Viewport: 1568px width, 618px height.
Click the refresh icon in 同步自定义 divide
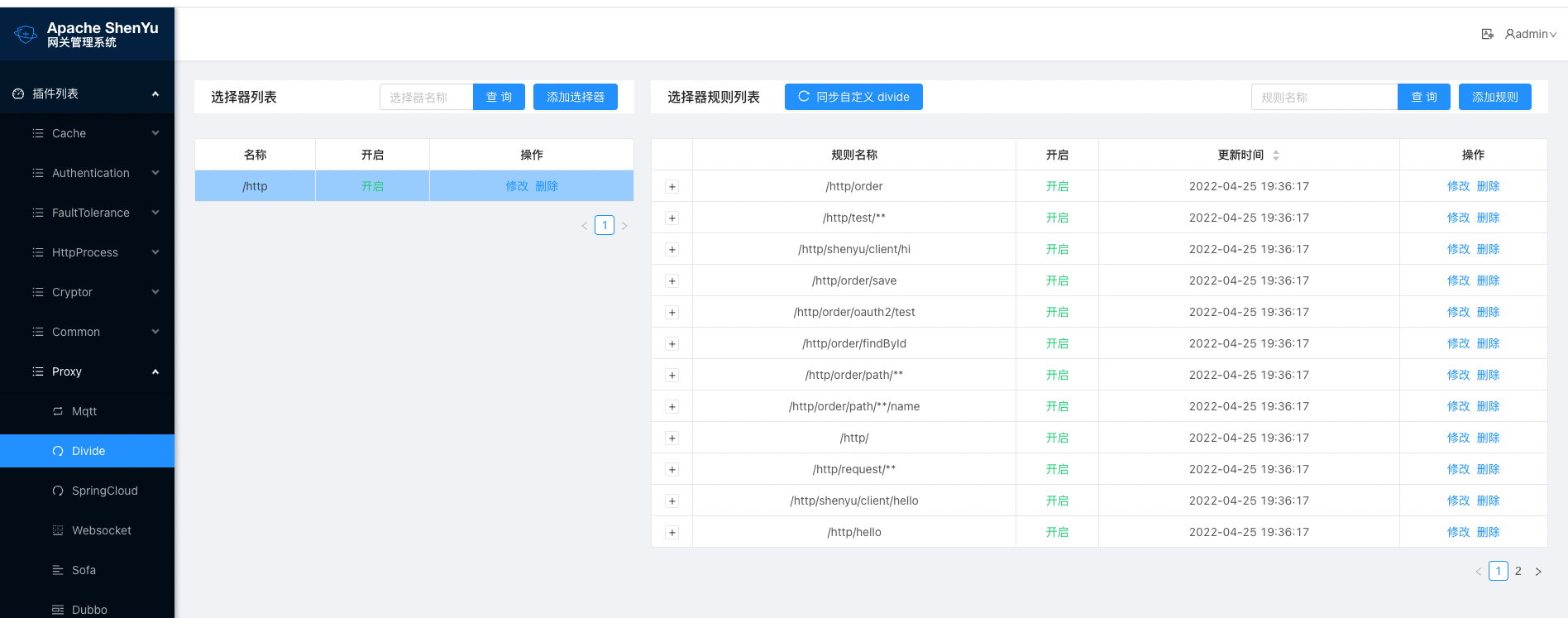pyautogui.click(x=803, y=97)
